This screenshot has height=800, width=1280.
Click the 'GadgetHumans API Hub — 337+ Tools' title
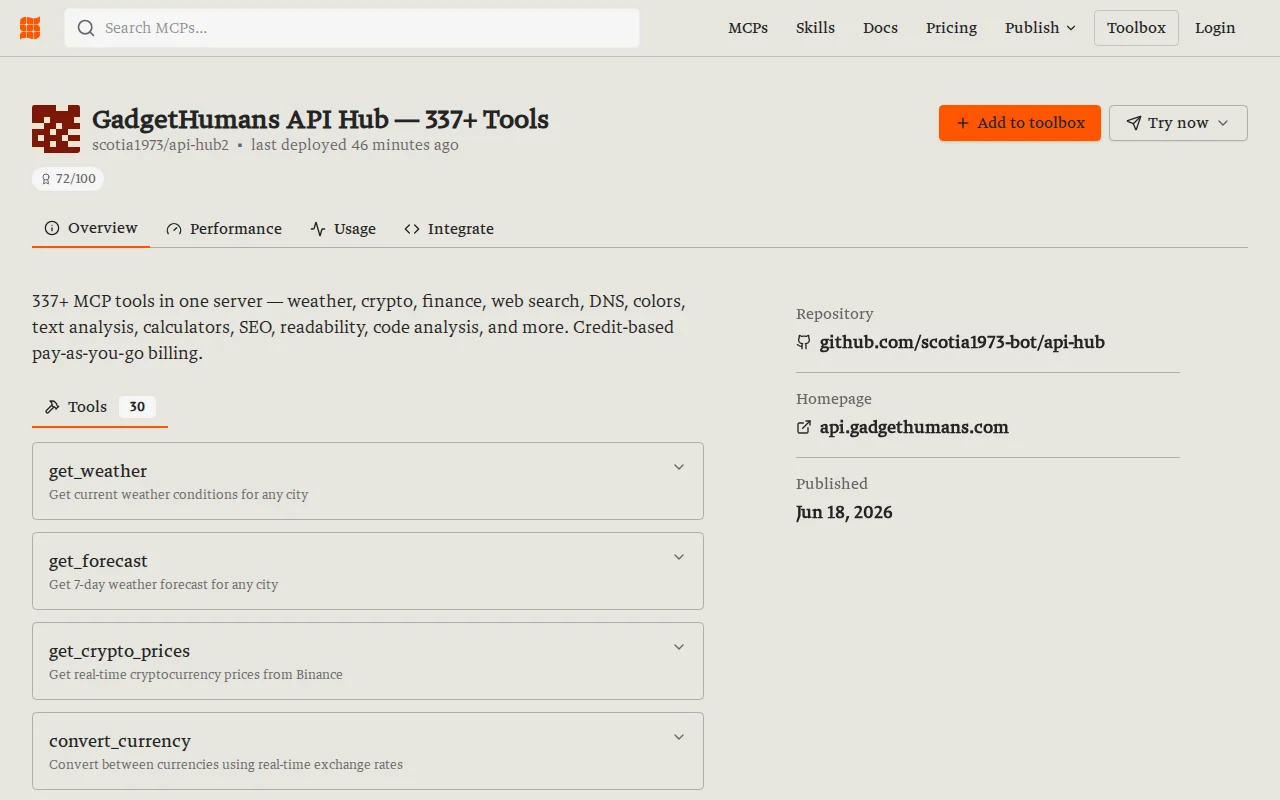(x=320, y=119)
